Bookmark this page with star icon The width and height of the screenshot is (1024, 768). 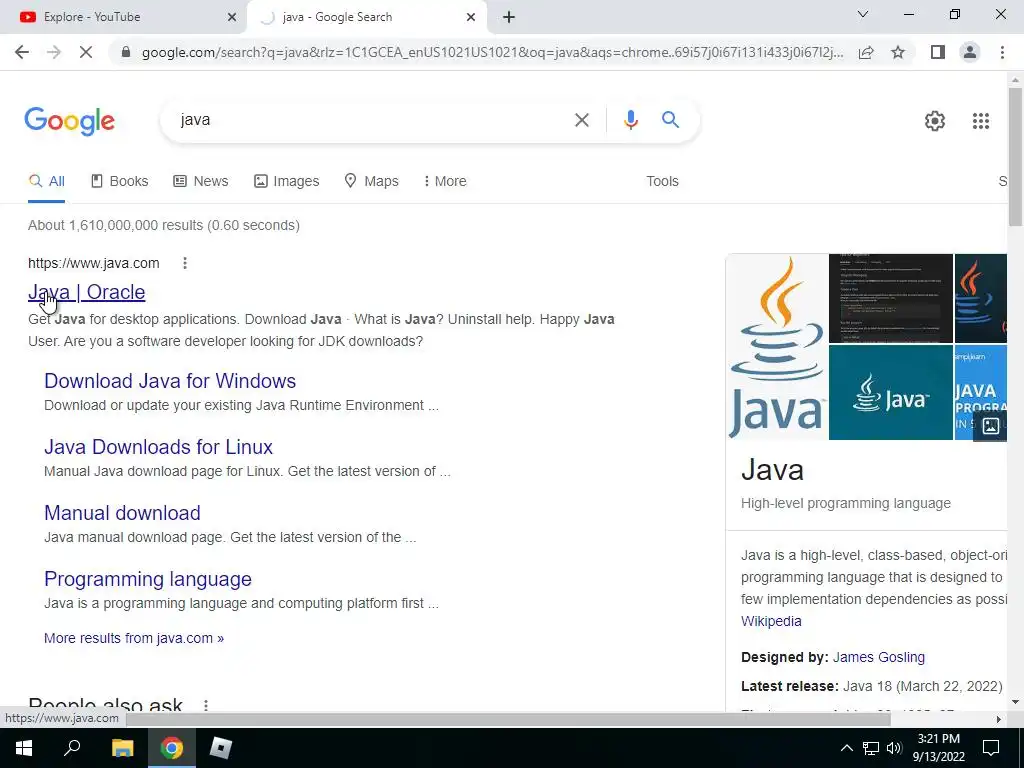click(898, 52)
